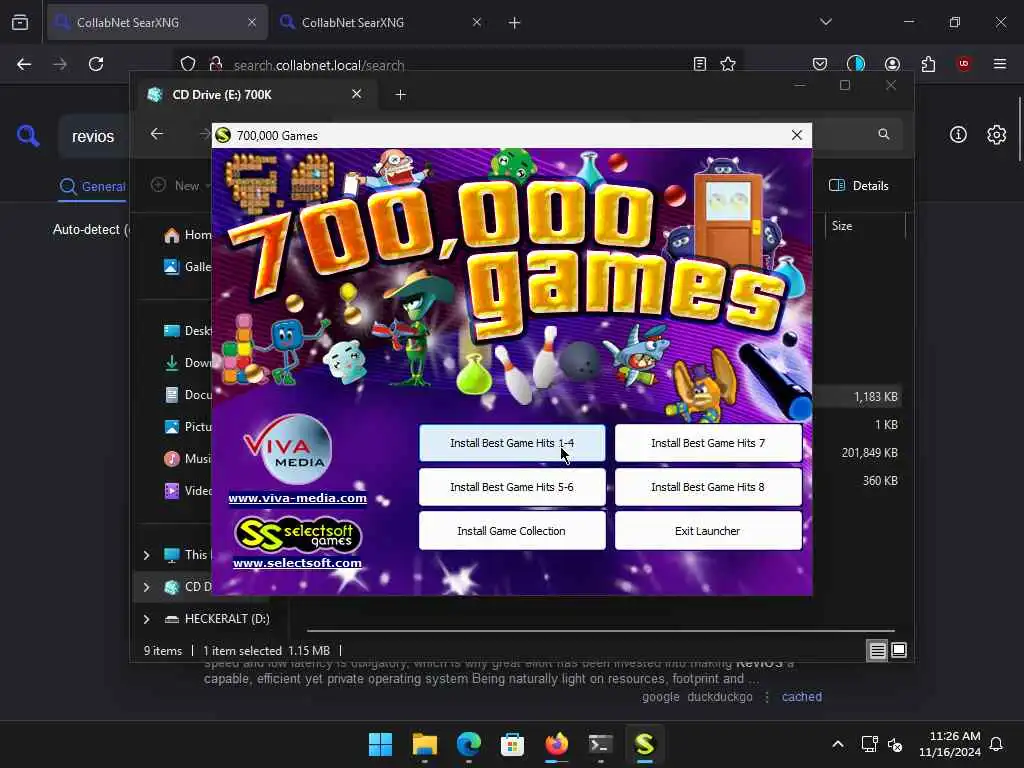
Task: Open uBlock Origin extension icon
Action: (963, 64)
